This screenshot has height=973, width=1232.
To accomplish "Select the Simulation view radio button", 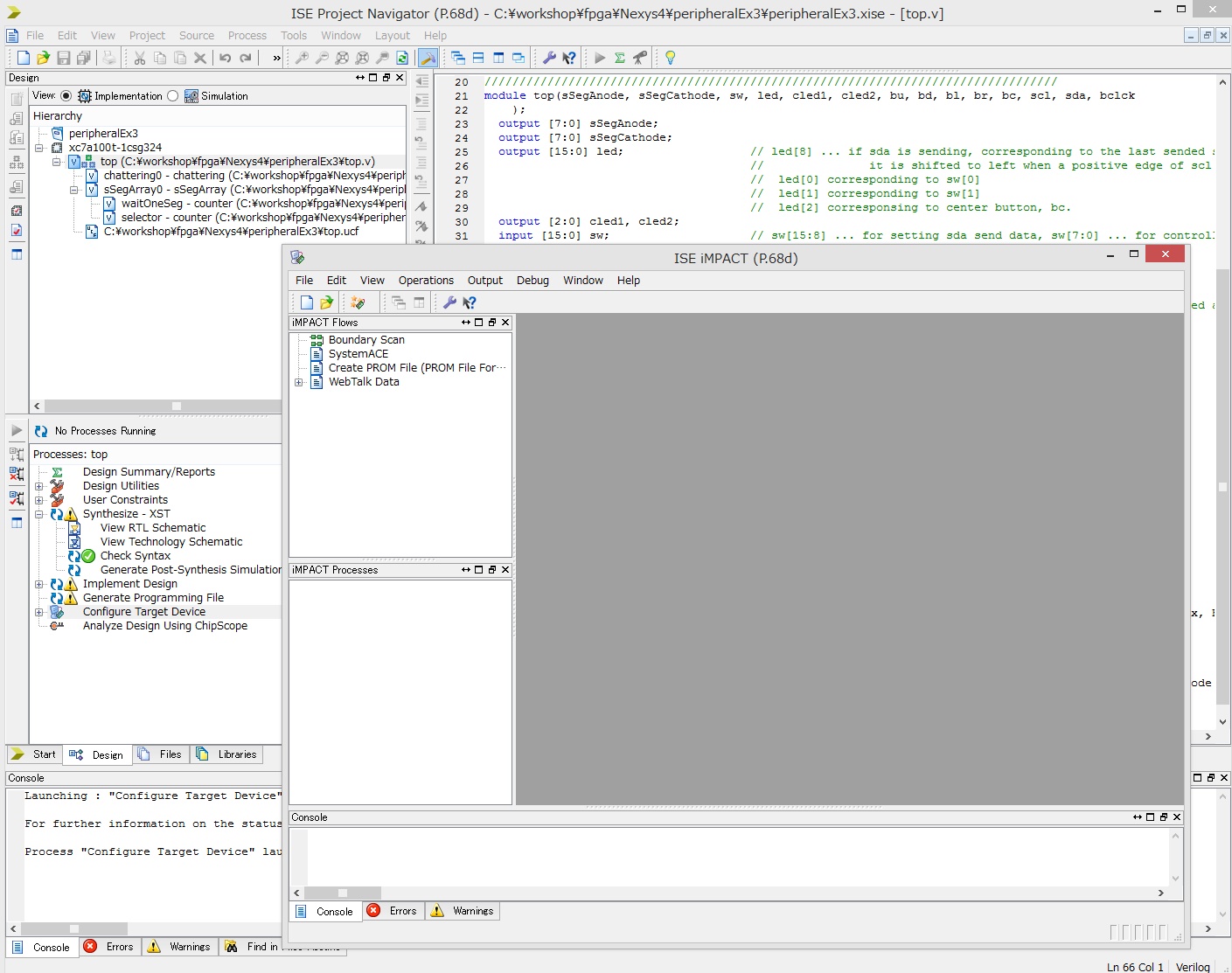I will [173, 96].
